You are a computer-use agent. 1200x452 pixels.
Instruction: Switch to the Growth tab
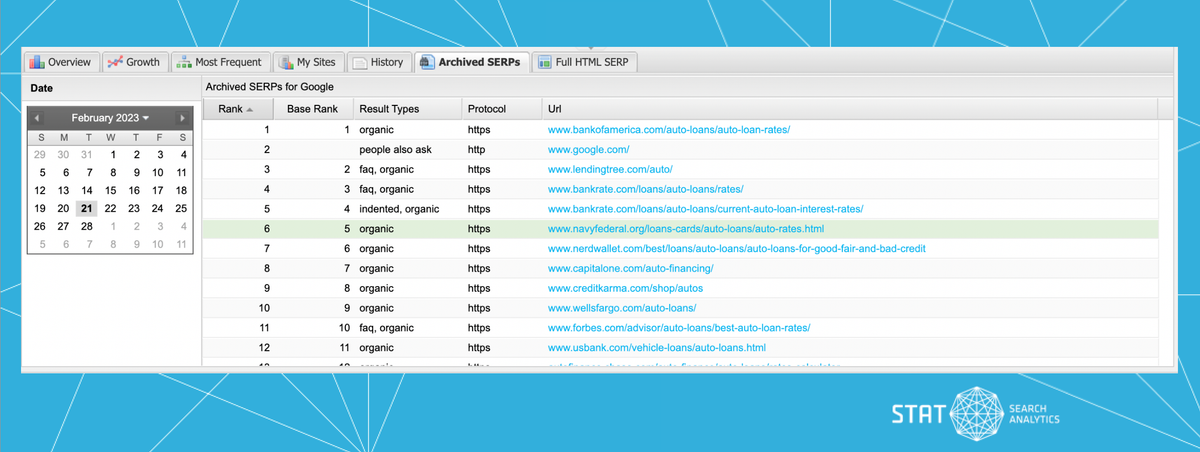134,62
